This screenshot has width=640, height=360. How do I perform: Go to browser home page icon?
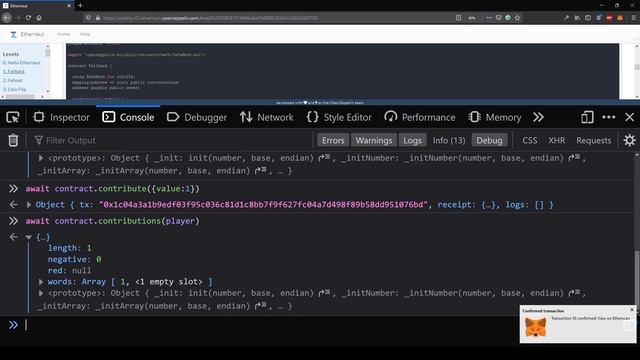point(39,18)
